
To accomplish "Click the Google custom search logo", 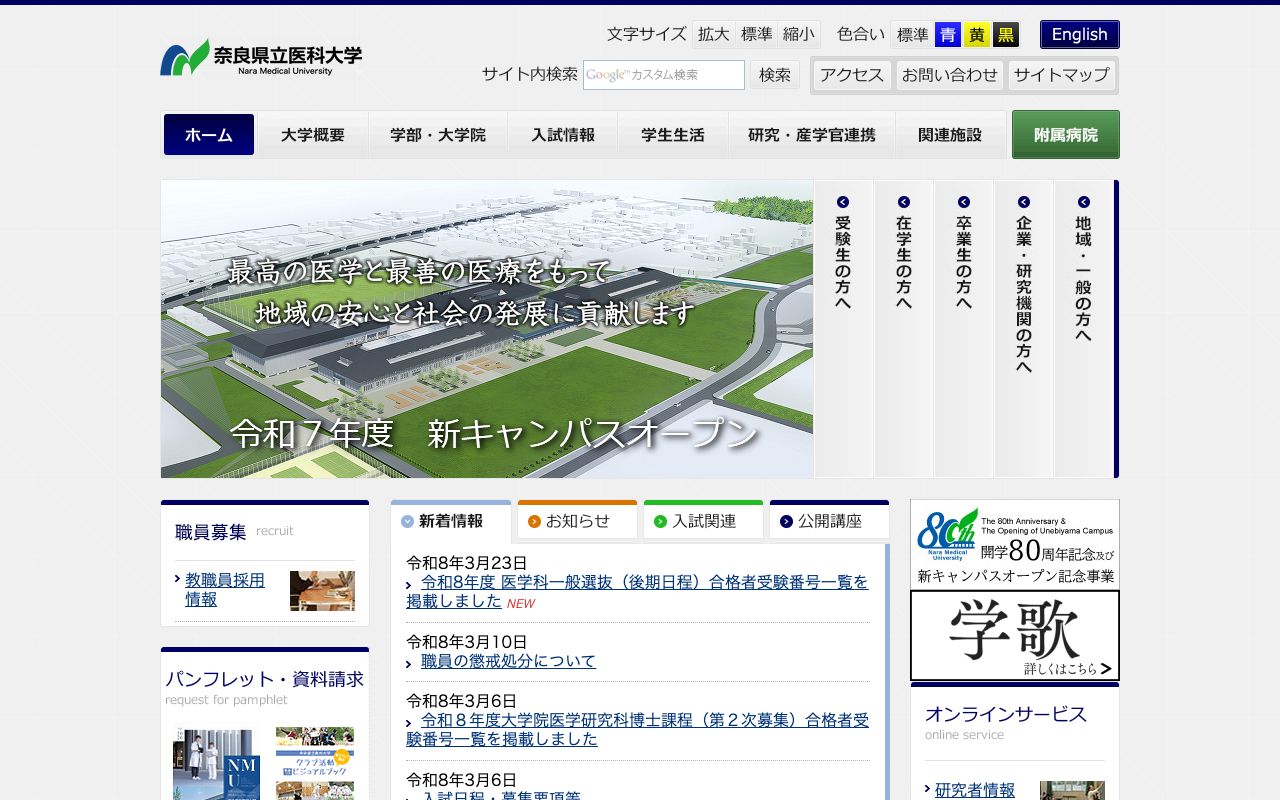I will (x=607, y=74).
